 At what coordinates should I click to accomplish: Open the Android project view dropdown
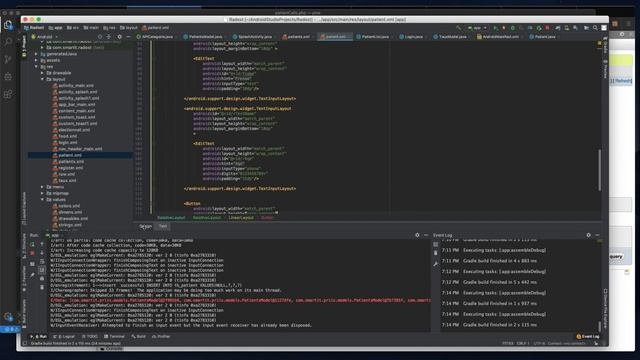pos(44,37)
